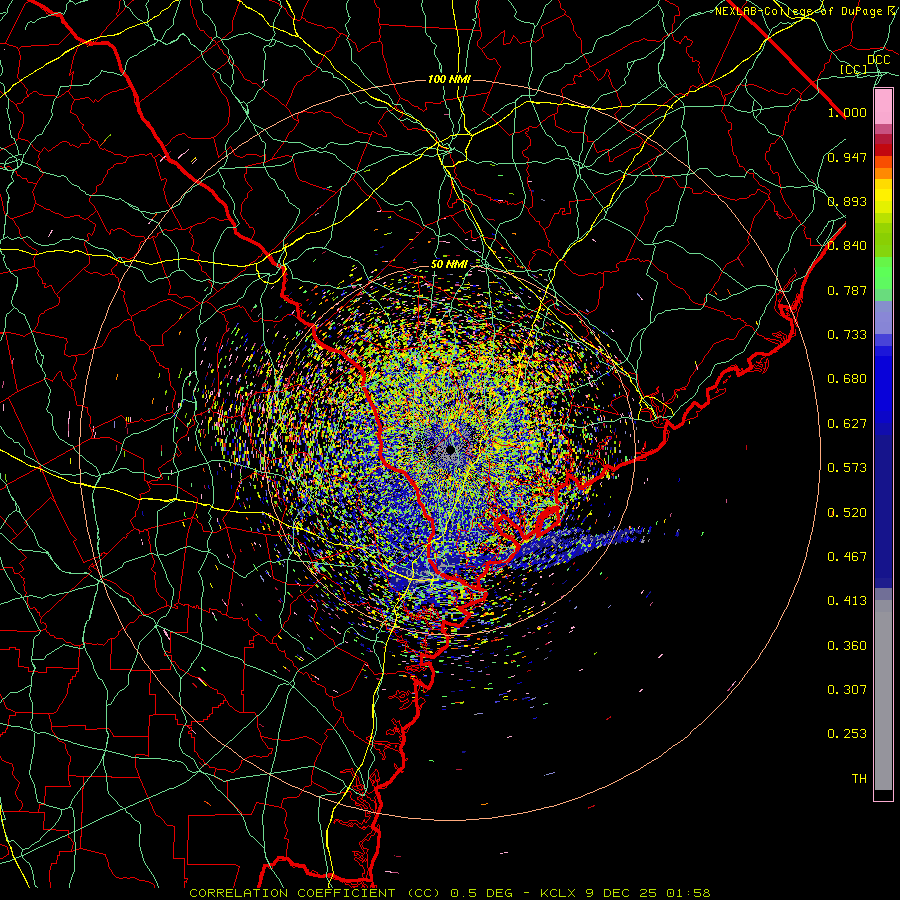Click the black radar site dot at map center
The height and width of the screenshot is (900, 900).
(x=451, y=450)
